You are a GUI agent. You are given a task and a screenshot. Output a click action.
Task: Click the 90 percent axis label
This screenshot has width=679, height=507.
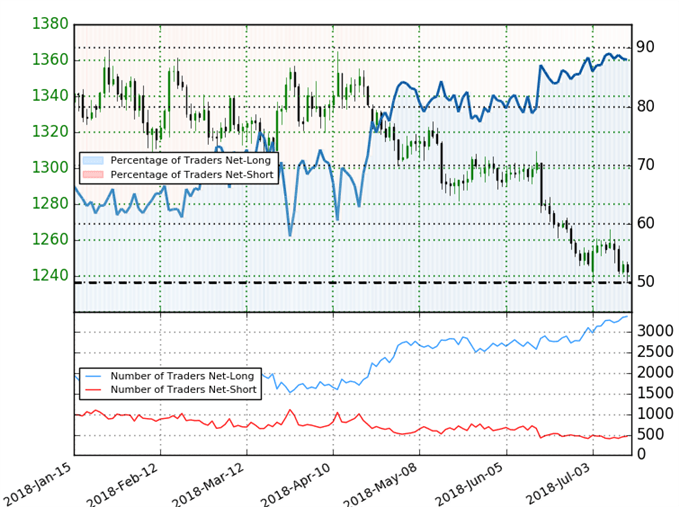645,47
